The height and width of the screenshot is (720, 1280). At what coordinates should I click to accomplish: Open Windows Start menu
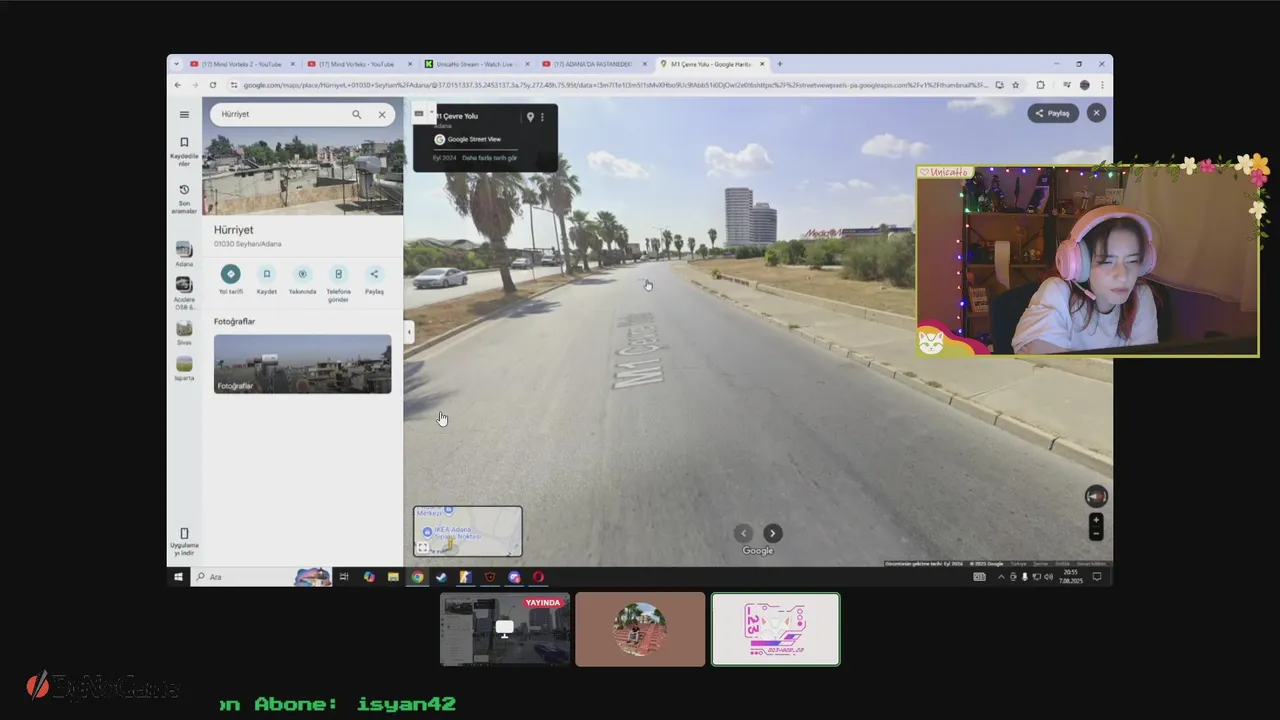click(179, 577)
